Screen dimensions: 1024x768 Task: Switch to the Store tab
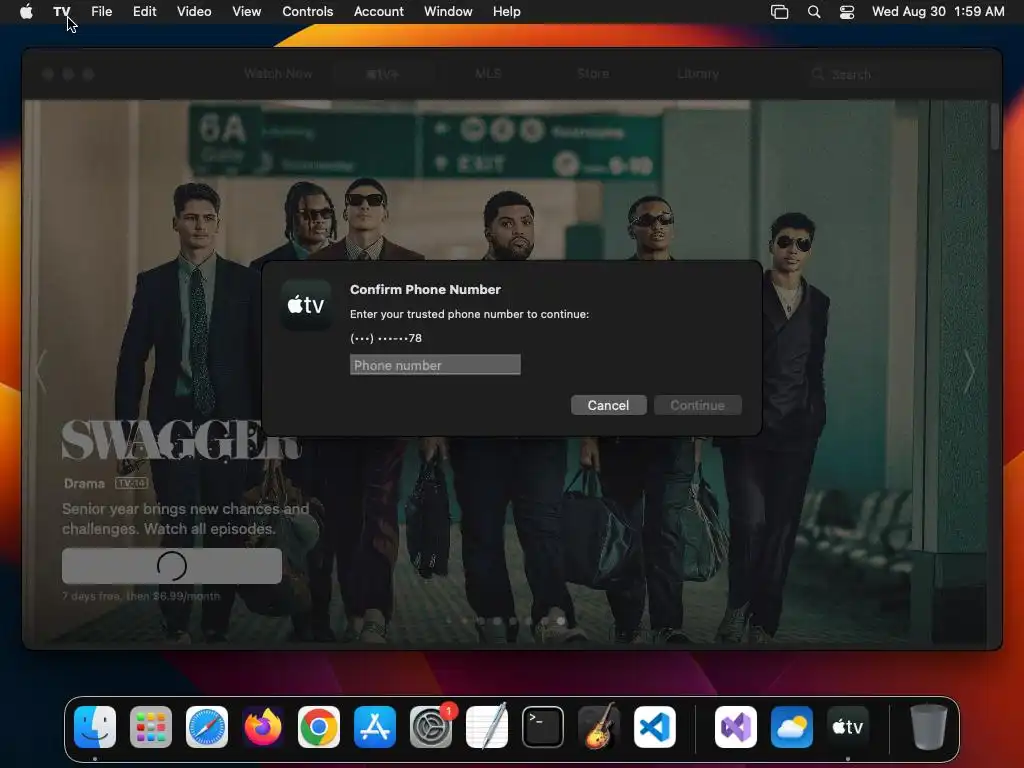click(x=593, y=74)
